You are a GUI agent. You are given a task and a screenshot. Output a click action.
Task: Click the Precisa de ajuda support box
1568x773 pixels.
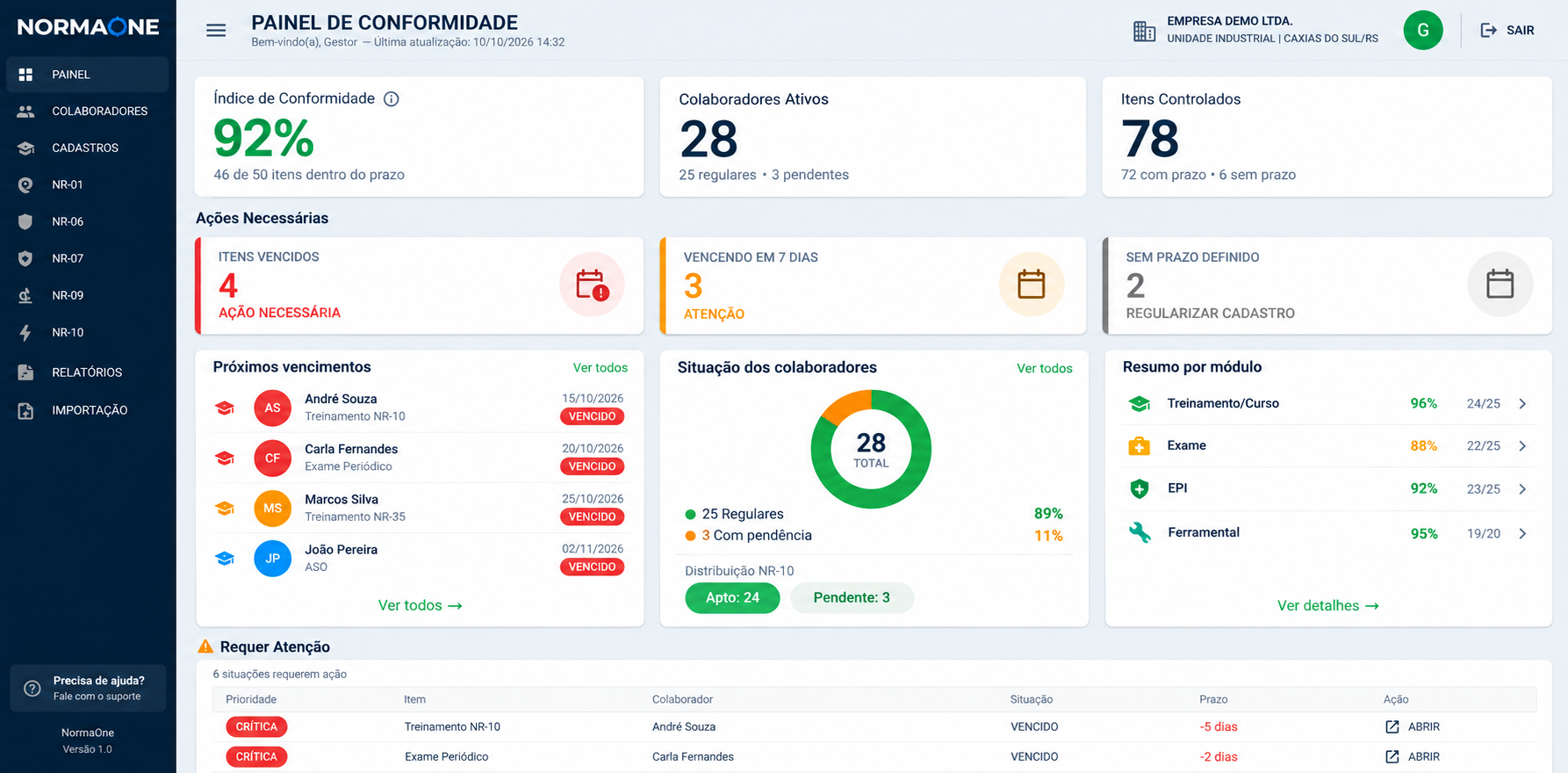coord(88,689)
